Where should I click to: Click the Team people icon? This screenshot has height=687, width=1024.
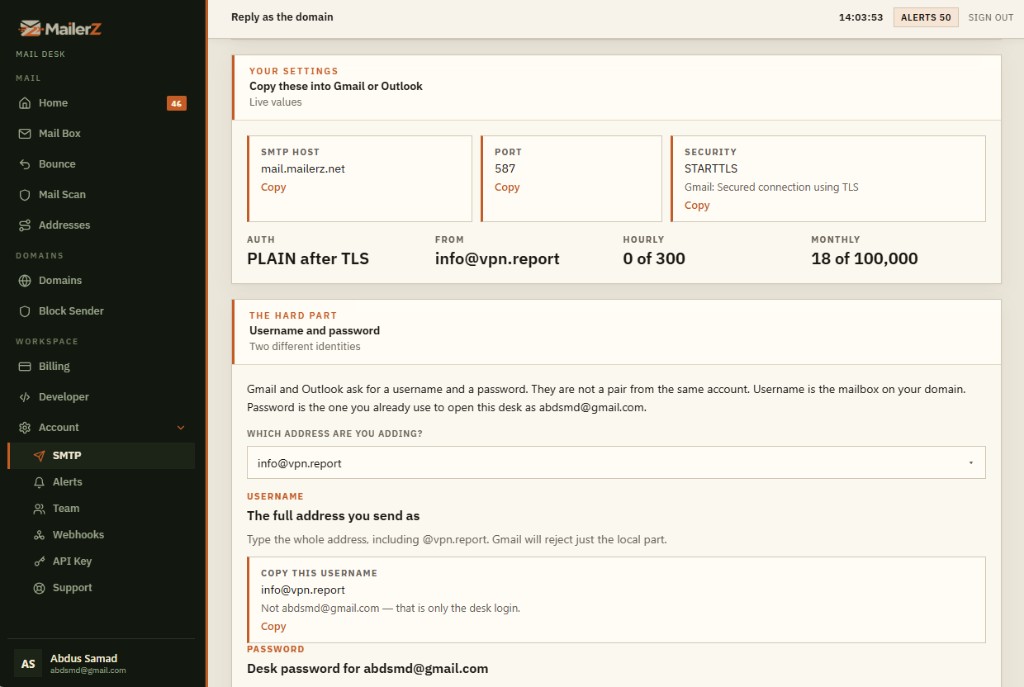pyautogui.click(x=39, y=509)
